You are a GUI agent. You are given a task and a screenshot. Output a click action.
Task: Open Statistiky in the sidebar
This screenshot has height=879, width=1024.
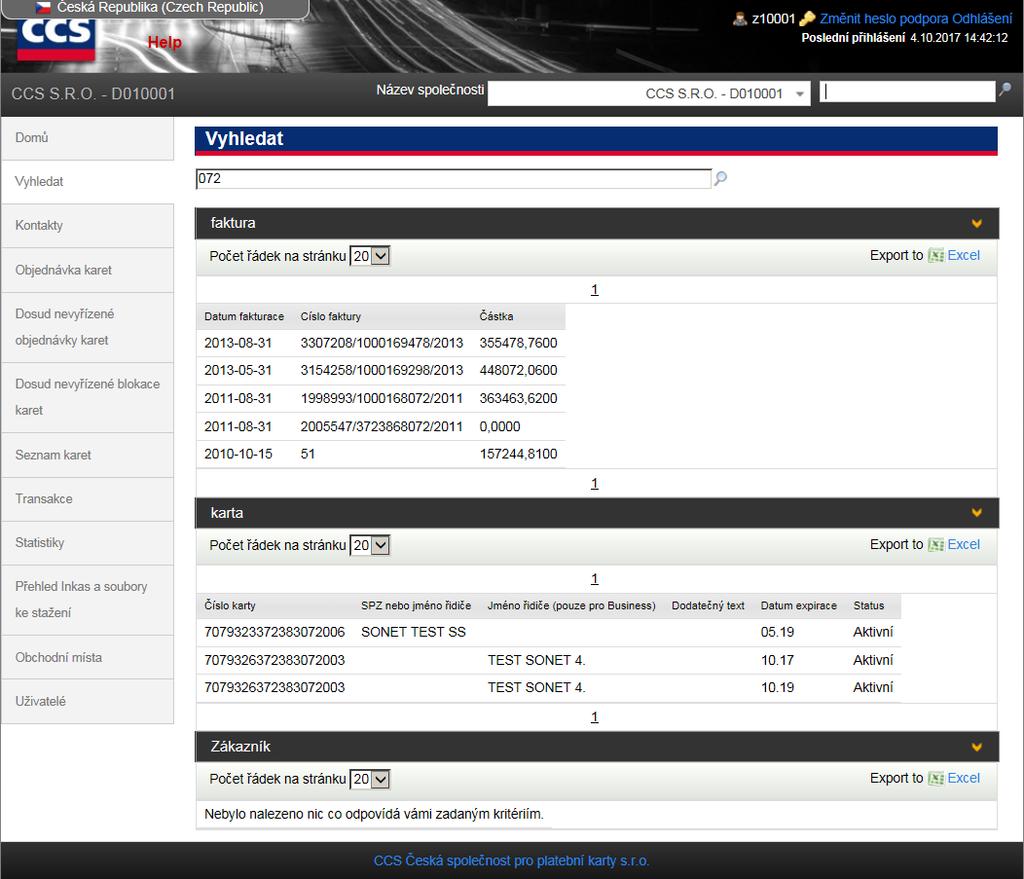(x=88, y=543)
